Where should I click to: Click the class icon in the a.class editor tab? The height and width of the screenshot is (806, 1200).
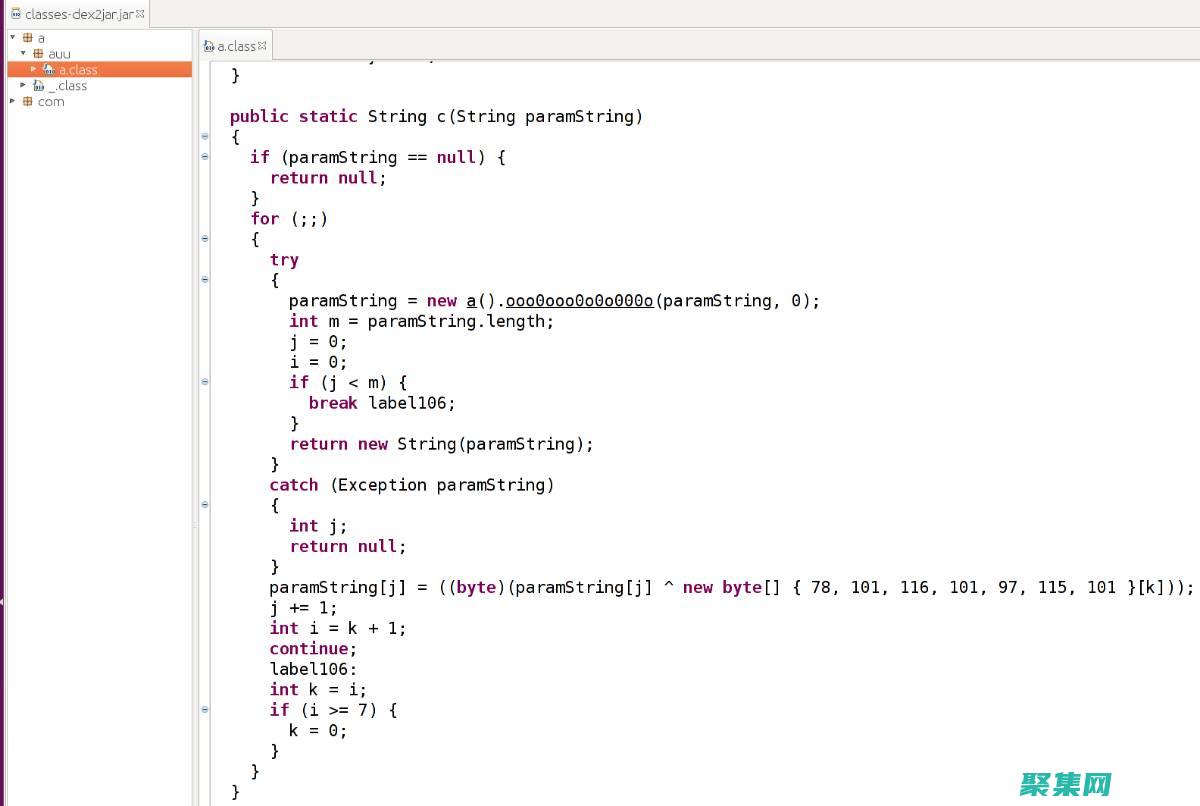(x=207, y=45)
